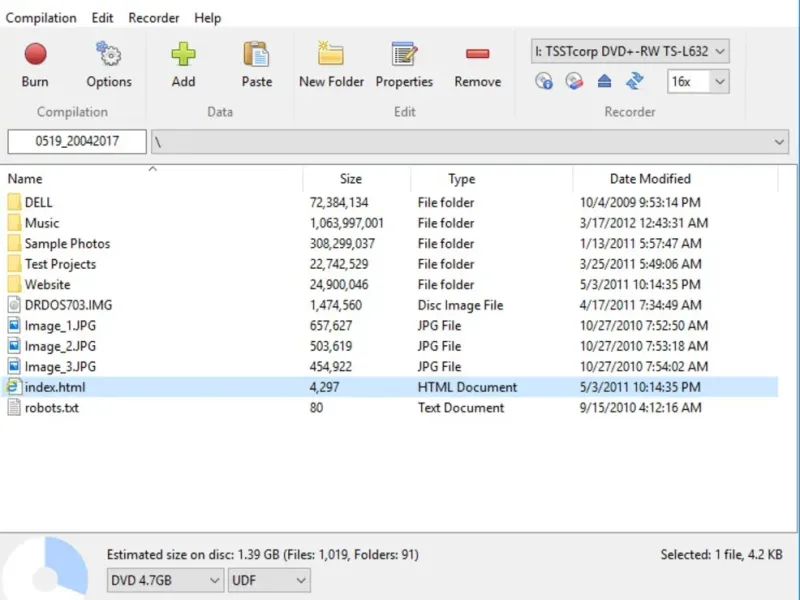Select Image_2.JPG file name
This screenshot has height=600, width=800.
(x=60, y=346)
